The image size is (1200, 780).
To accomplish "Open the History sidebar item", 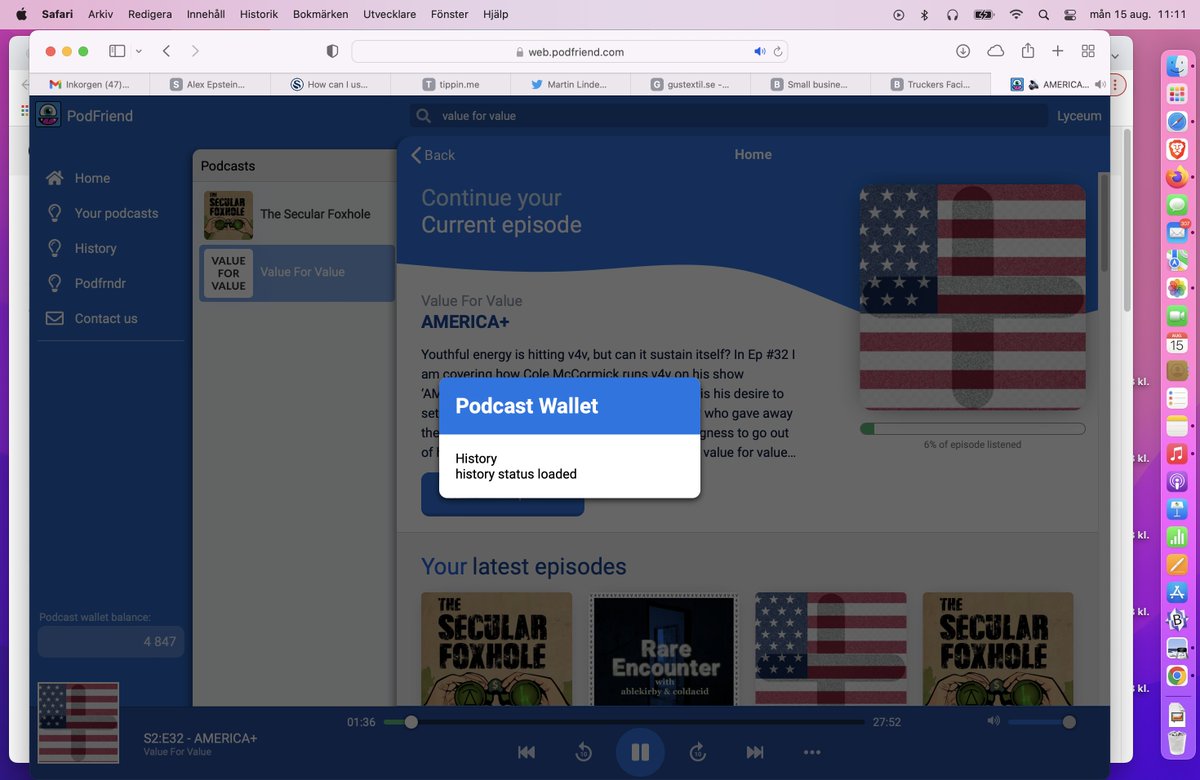I will click(81, 248).
